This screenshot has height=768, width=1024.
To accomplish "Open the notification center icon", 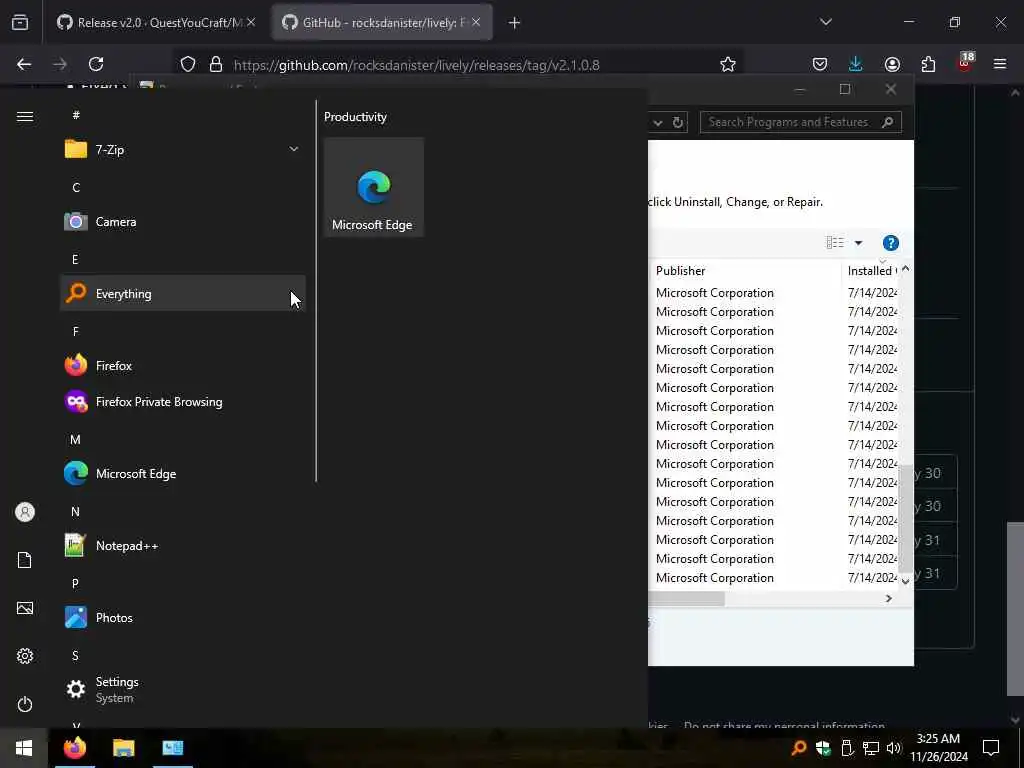I will click(991, 748).
